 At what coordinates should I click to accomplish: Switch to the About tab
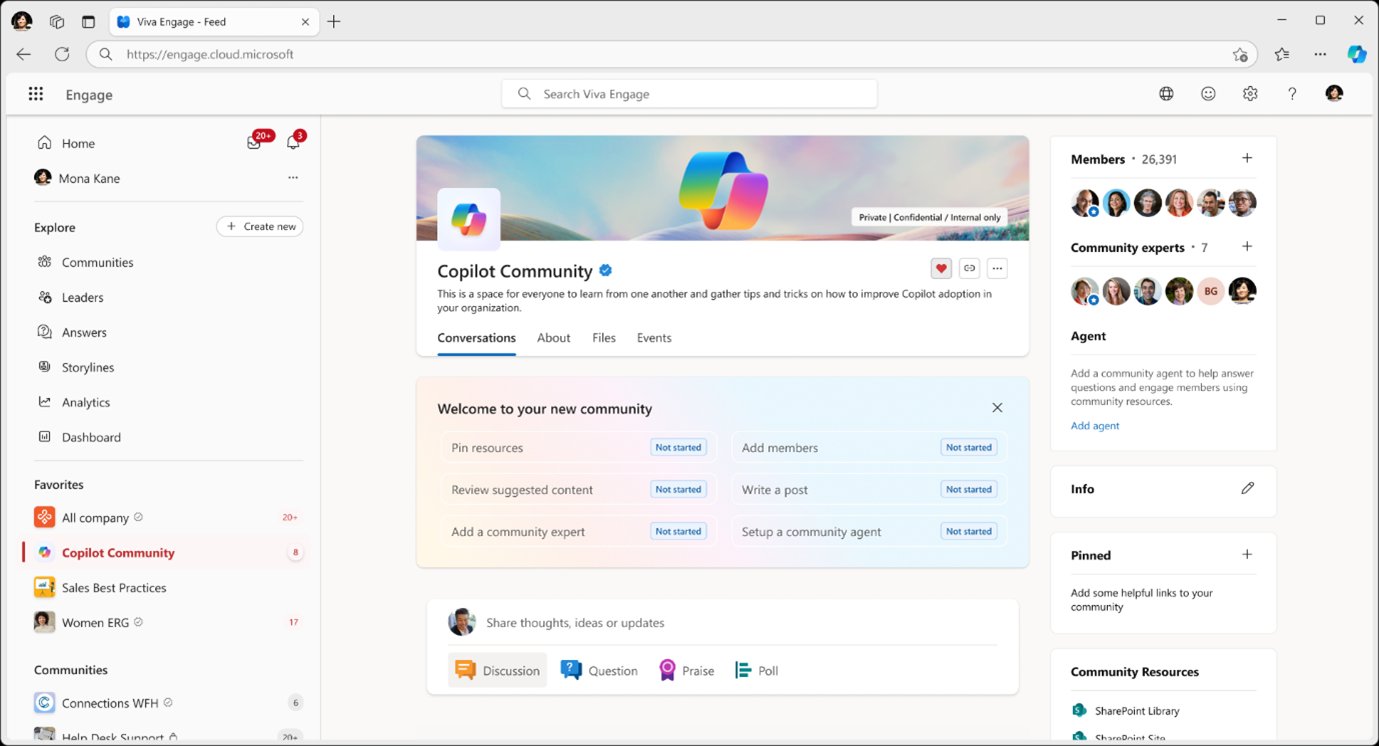(553, 338)
